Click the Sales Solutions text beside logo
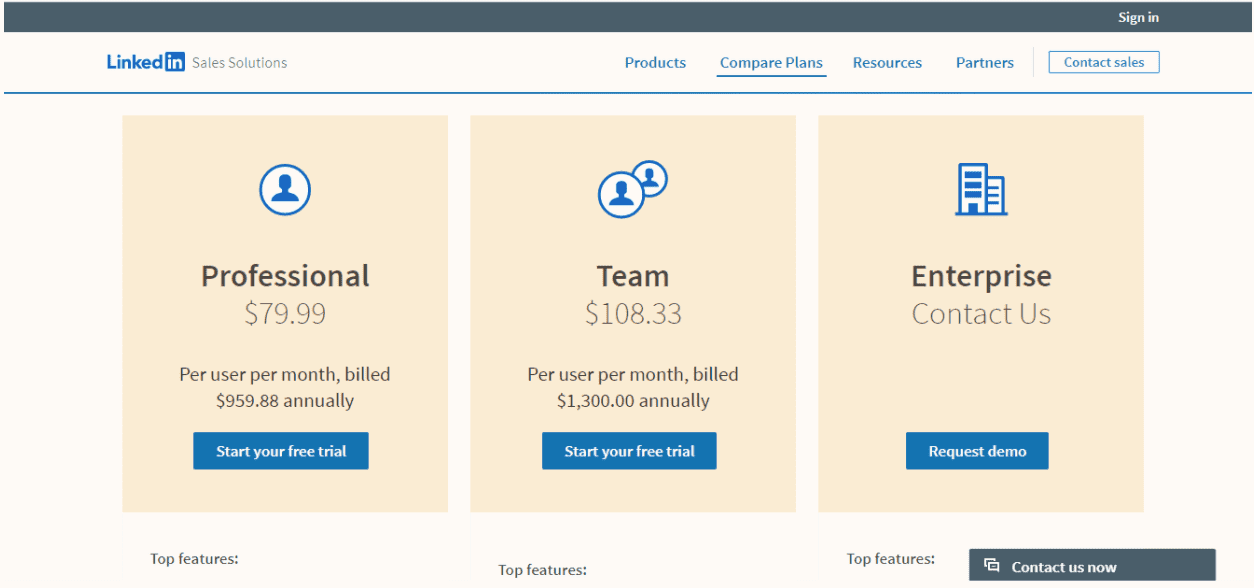 239,63
